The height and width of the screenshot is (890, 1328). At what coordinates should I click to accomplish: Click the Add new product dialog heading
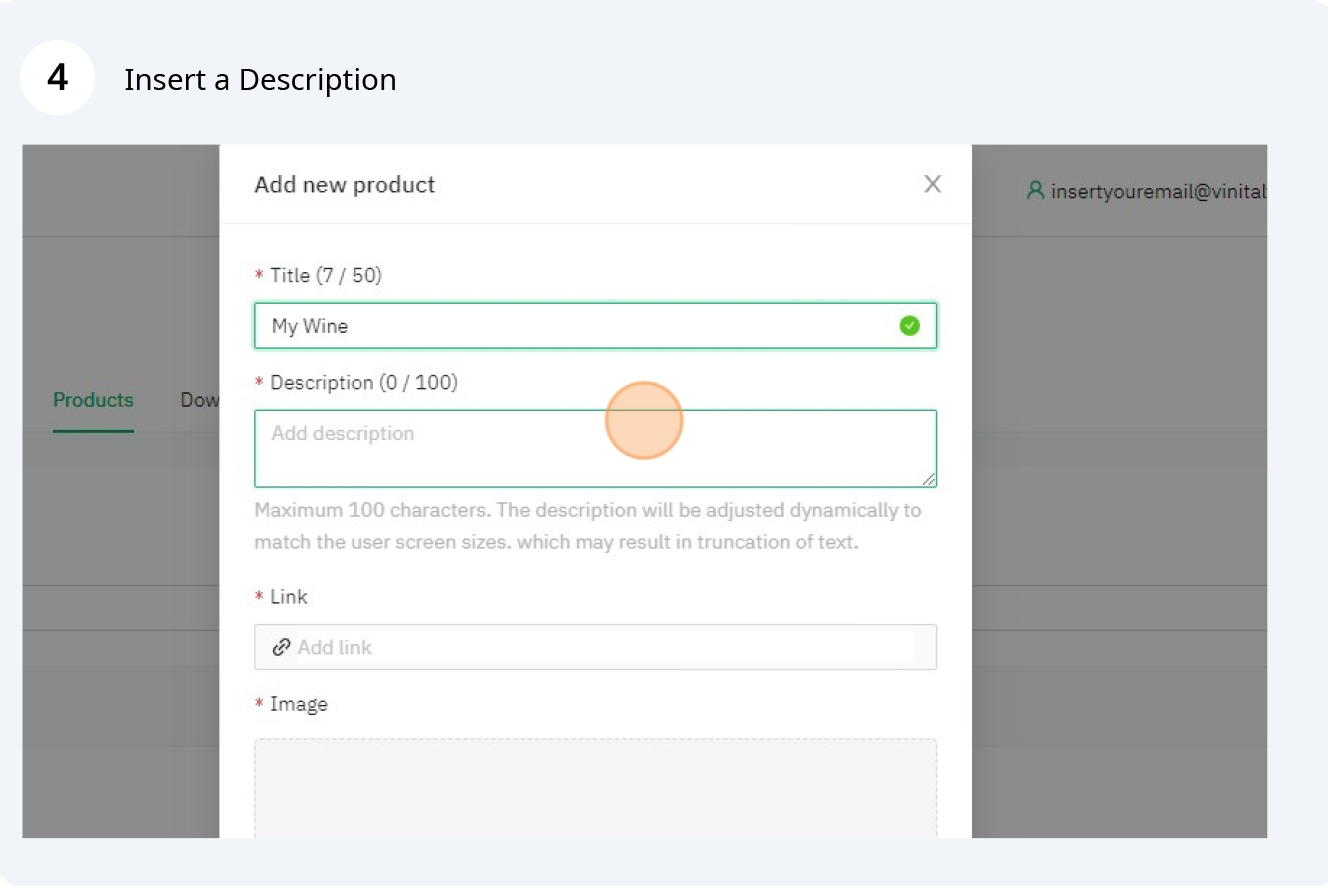(x=345, y=185)
